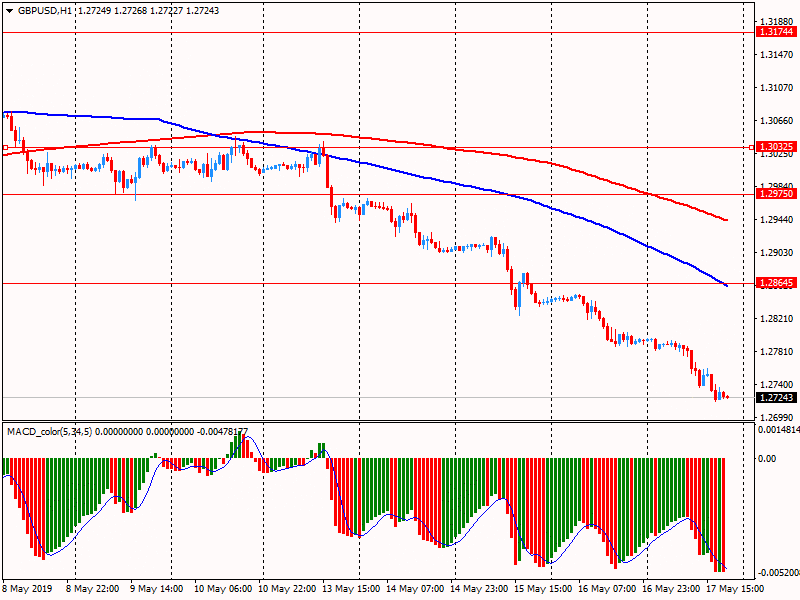Viewport: 800px width, 600px height.
Task: Click the last candlestick at current price
Action: coord(727,397)
